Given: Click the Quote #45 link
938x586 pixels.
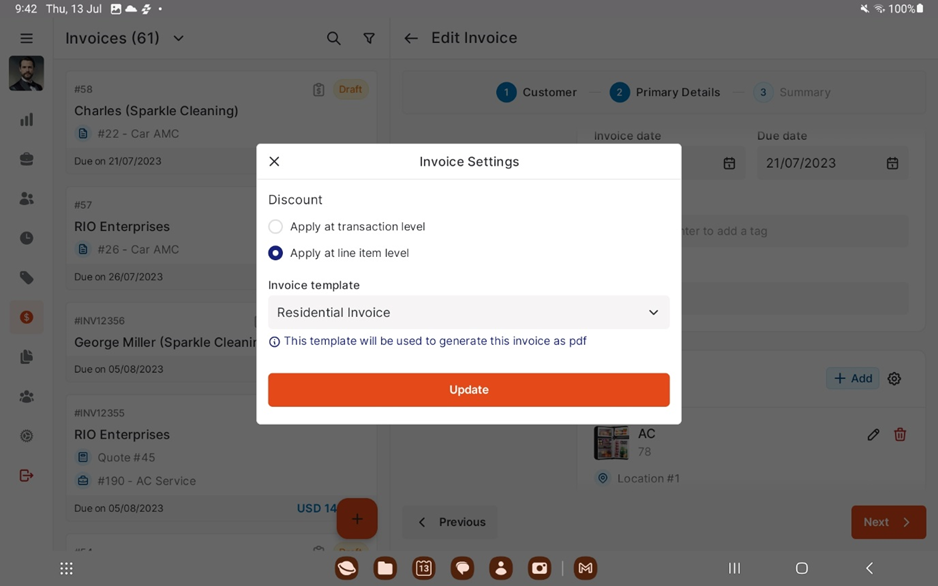Looking at the screenshot, I should click(126, 457).
